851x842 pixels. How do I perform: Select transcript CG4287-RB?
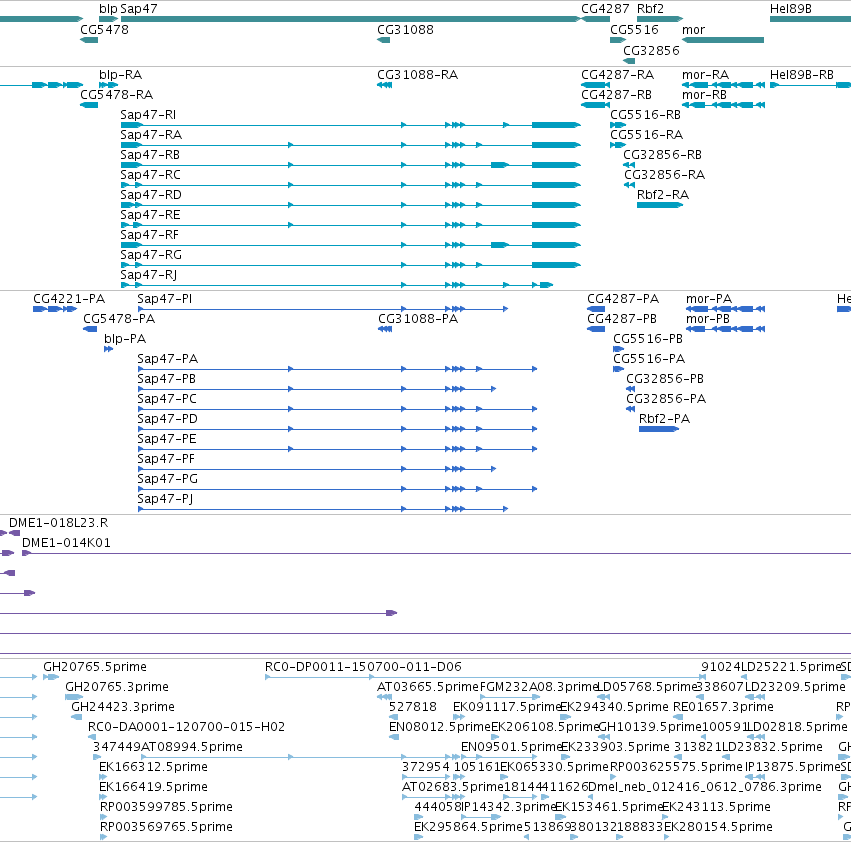[595, 105]
